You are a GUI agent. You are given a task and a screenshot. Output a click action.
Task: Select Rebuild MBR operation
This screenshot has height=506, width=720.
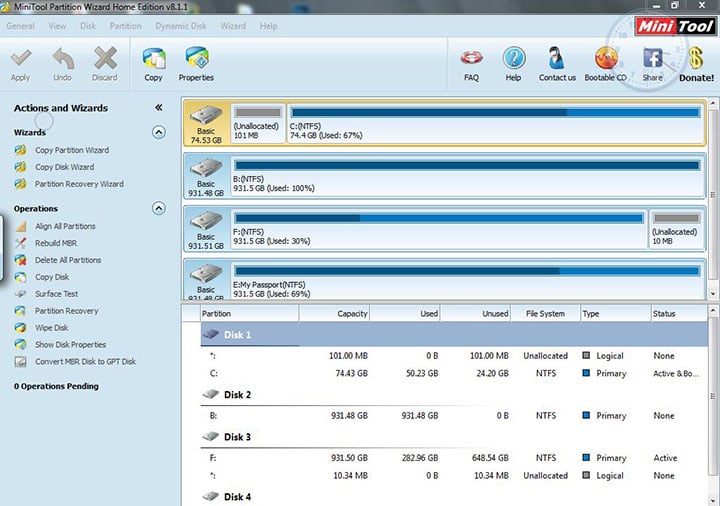click(56, 243)
